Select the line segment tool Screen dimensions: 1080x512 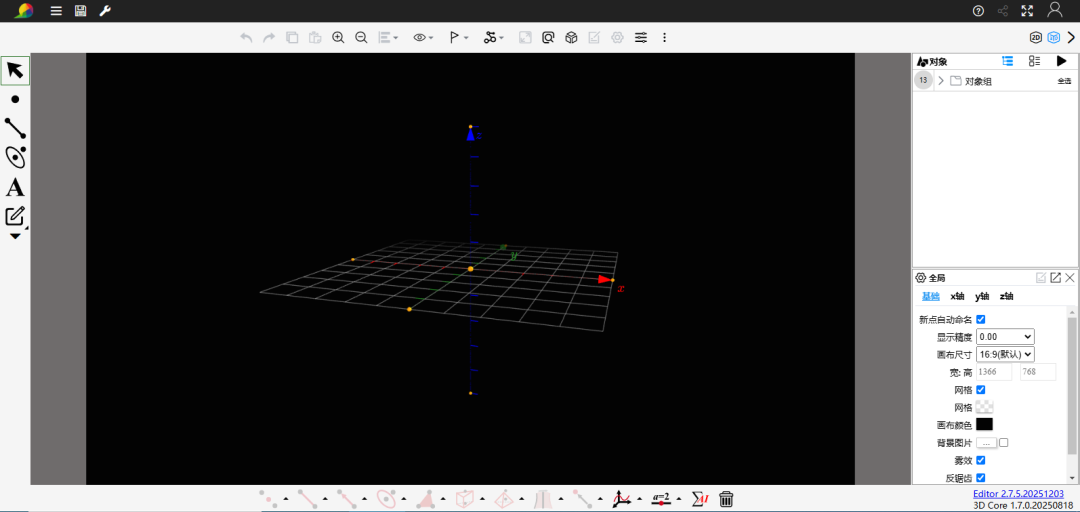15,128
